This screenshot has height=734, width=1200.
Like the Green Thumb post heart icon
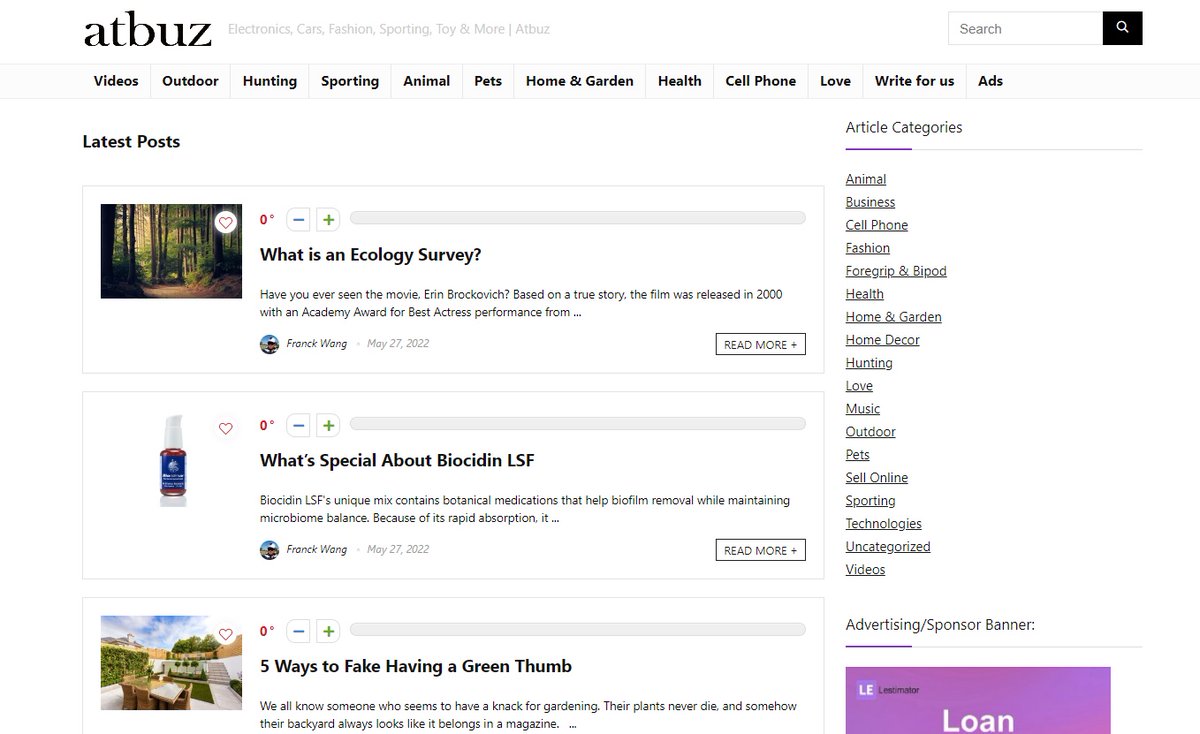[226, 634]
